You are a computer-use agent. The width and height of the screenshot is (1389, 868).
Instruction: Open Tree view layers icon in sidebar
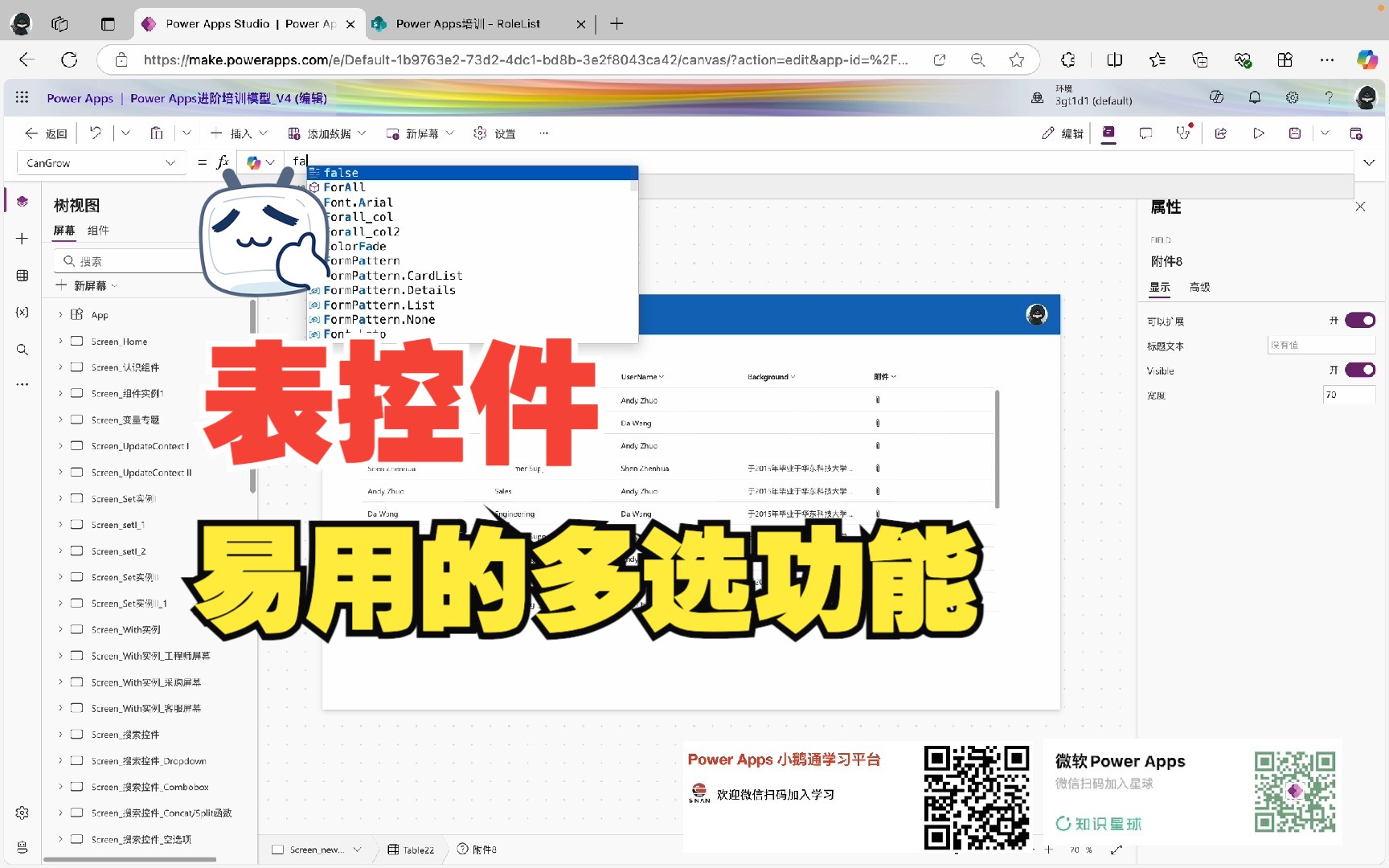pos(23,202)
